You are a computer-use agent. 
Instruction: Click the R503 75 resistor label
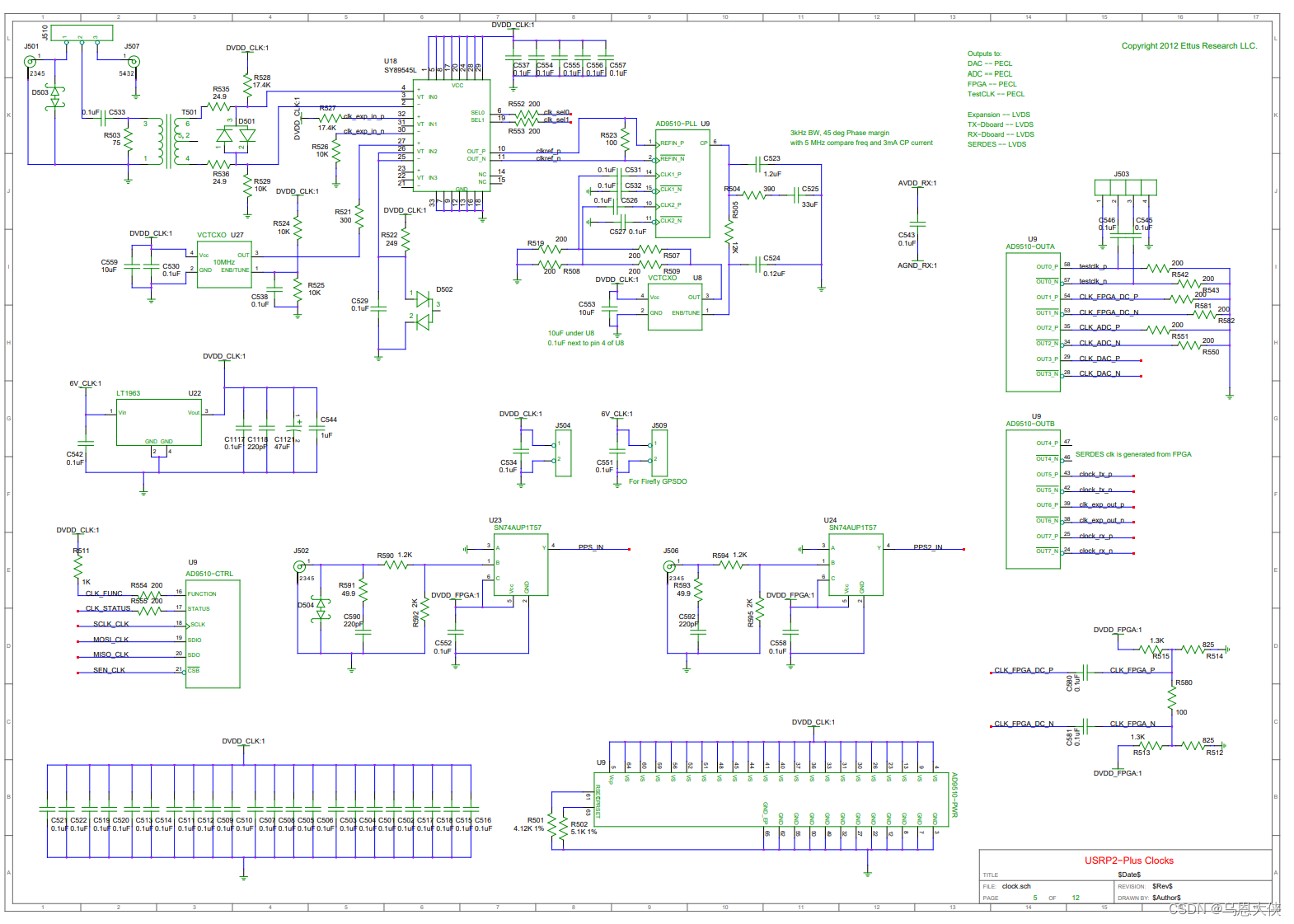tap(112, 138)
